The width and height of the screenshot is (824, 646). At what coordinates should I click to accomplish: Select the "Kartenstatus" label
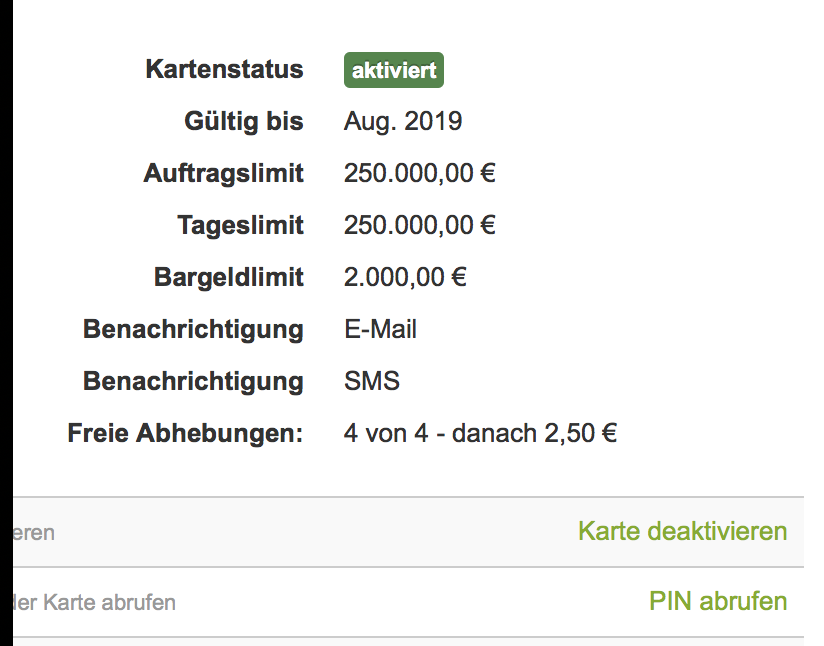(x=224, y=70)
